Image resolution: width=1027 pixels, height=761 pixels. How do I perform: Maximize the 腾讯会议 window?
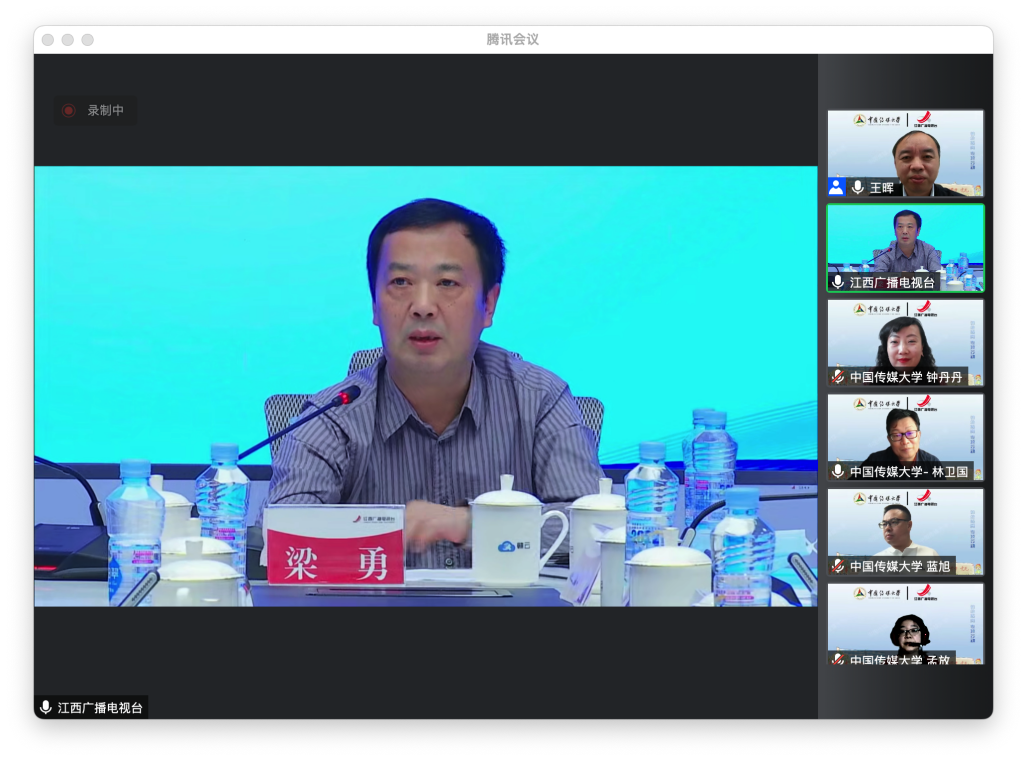[87, 40]
